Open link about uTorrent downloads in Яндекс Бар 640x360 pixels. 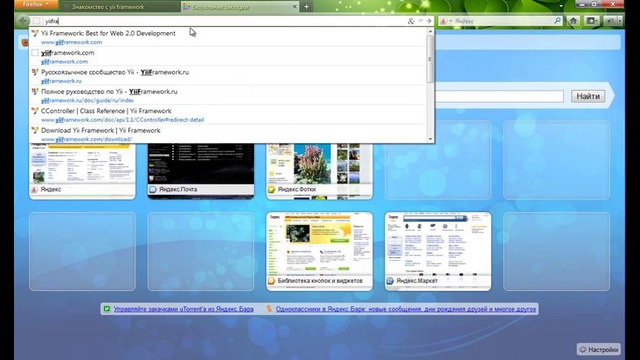click(x=183, y=309)
